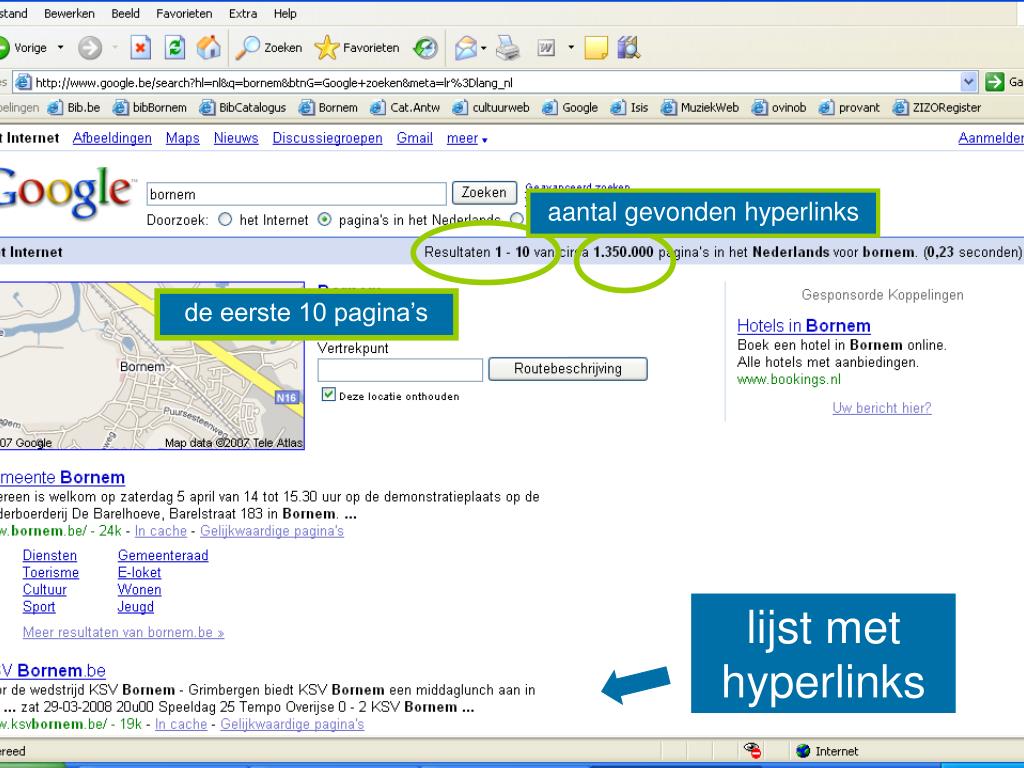Image resolution: width=1024 pixels, height=768 pixels.
Task: Go to the home page icon
Action: point(209,48)
